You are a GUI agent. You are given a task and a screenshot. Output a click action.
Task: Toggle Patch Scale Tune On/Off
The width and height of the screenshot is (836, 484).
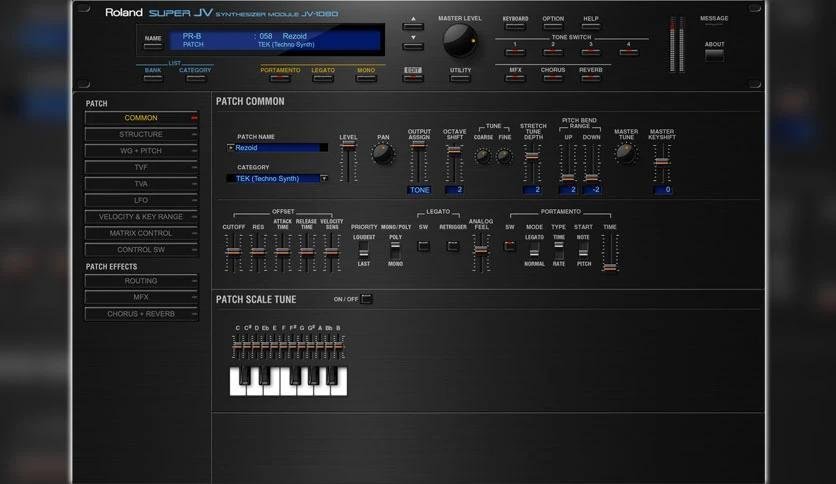[366, 299]
